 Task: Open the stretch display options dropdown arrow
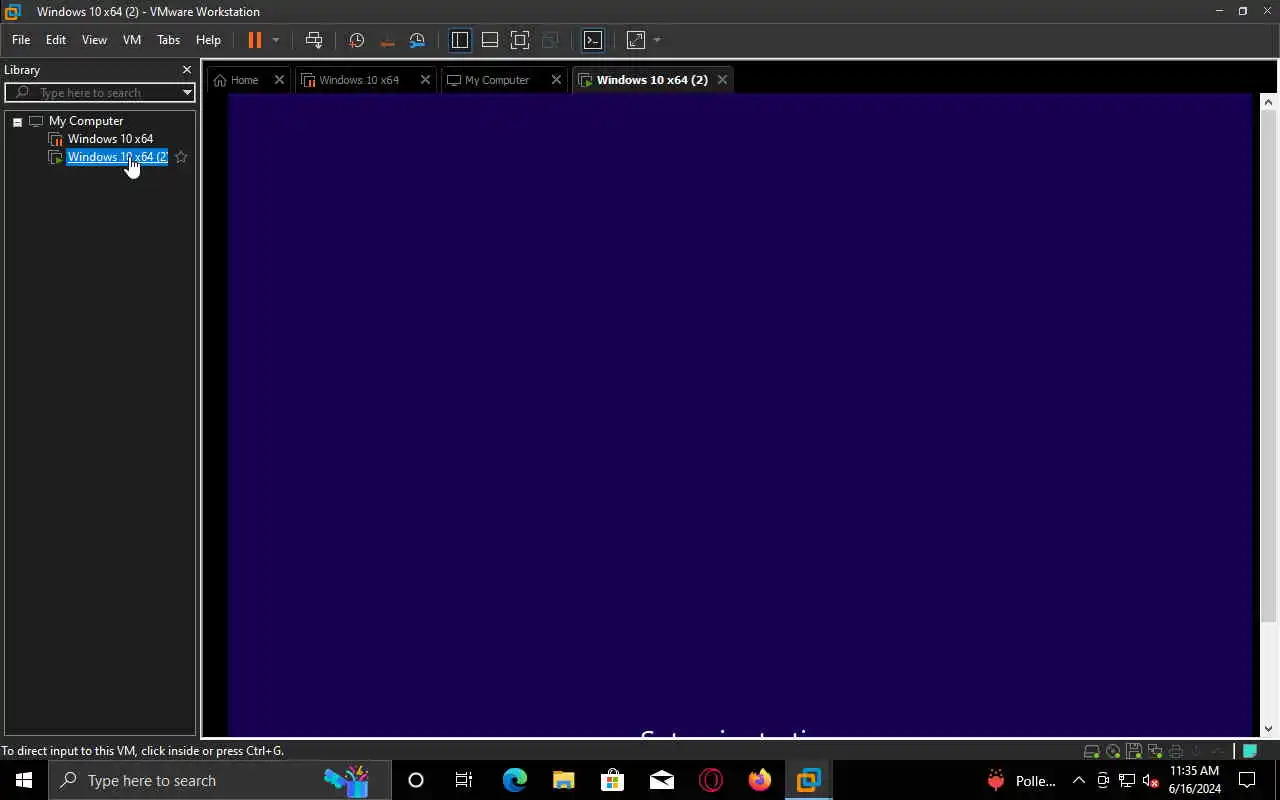click(x=657, y=40)
